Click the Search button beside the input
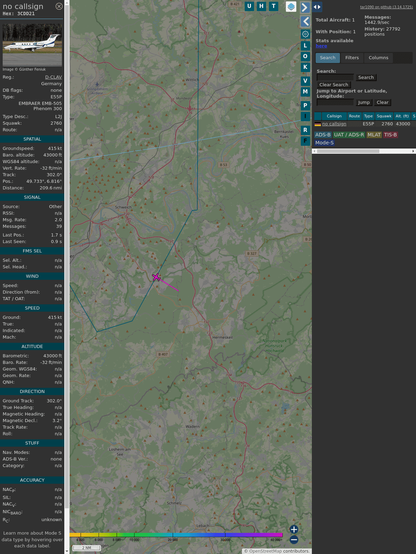 click(x=366, y=77)
